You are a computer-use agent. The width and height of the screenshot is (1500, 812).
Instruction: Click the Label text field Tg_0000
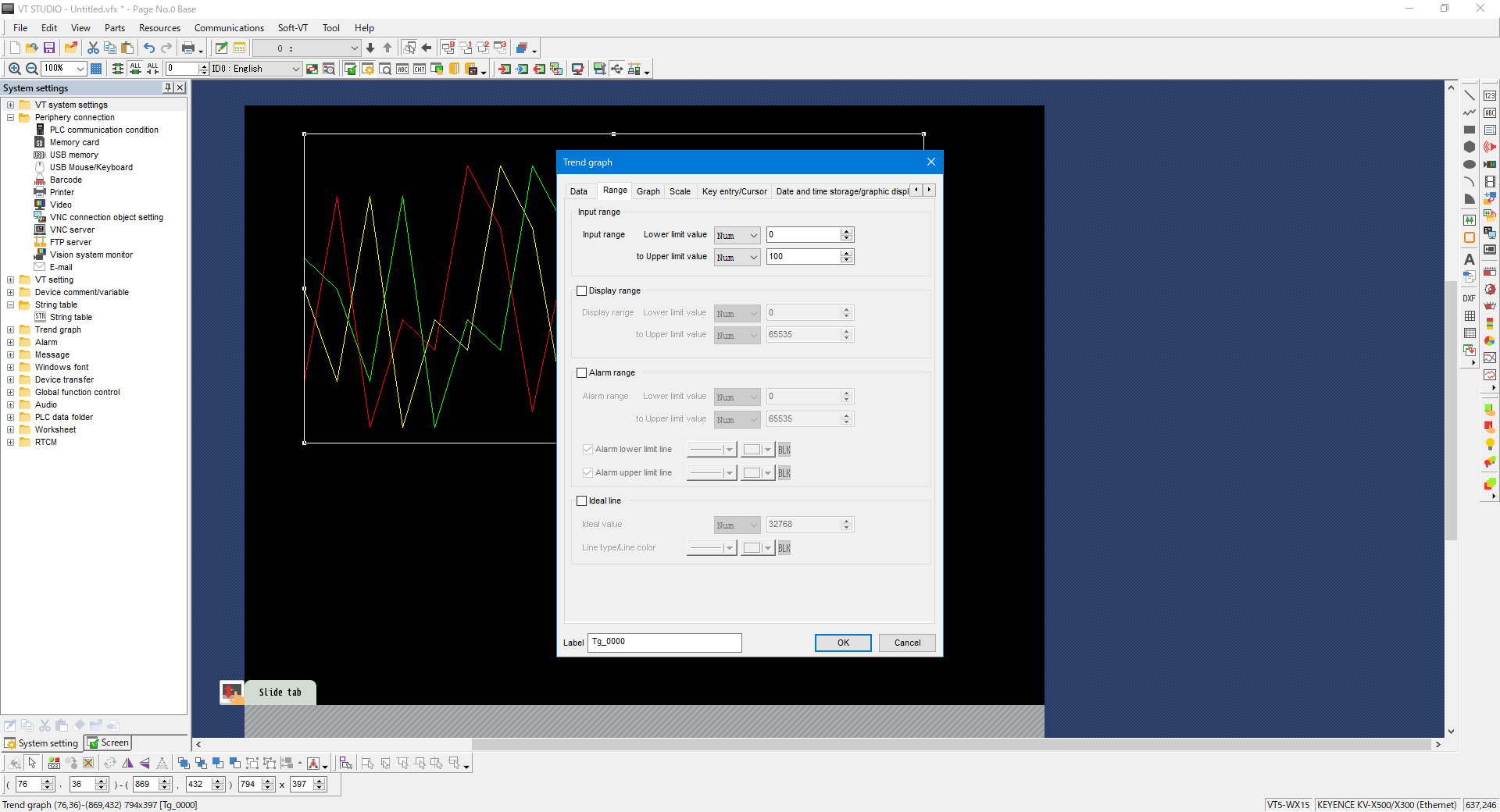(664, 642)
